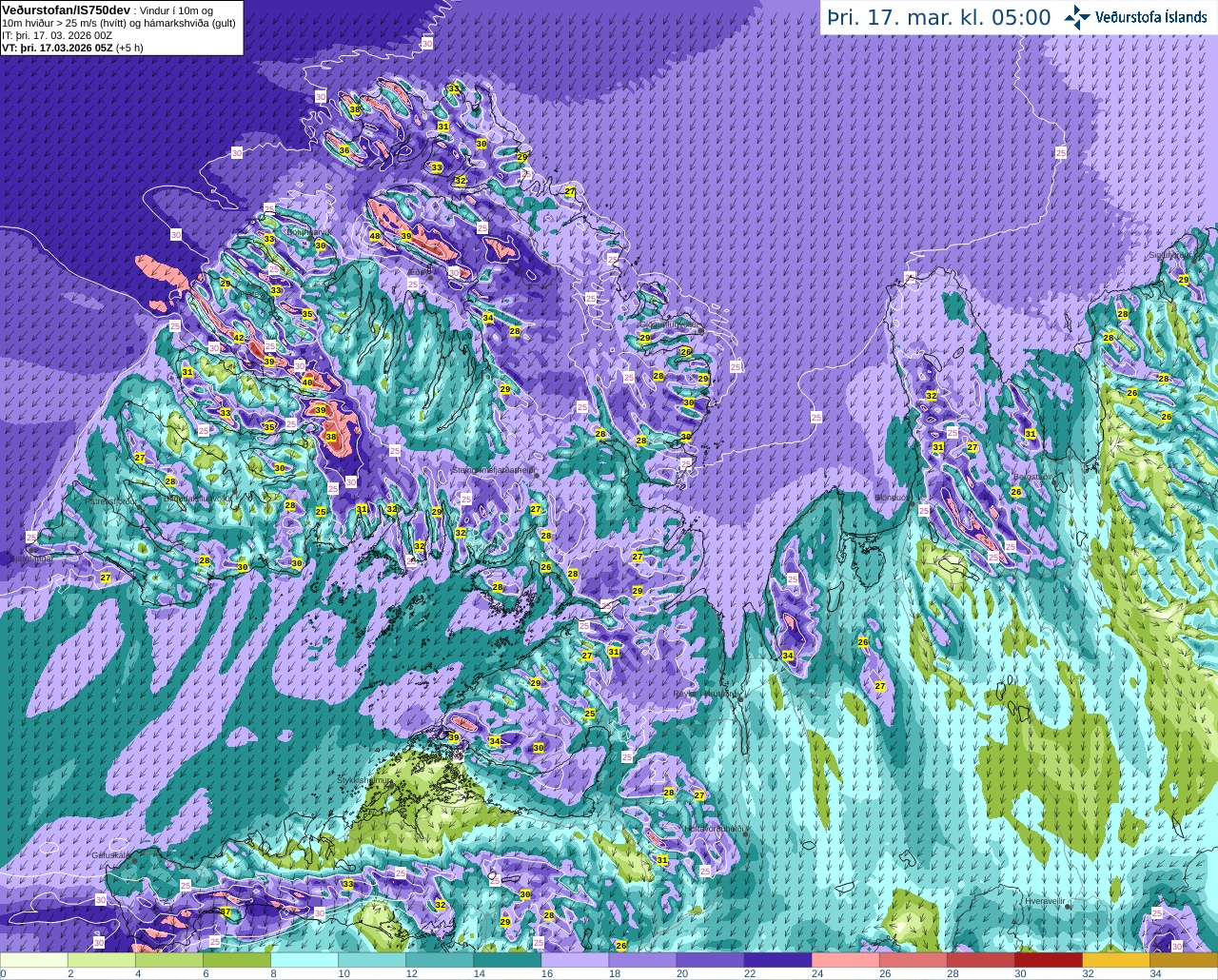The width and height of the screenshot is (1218, 980).
Task: Click the Bergstaðir station label
Action: coord(1032,477)
